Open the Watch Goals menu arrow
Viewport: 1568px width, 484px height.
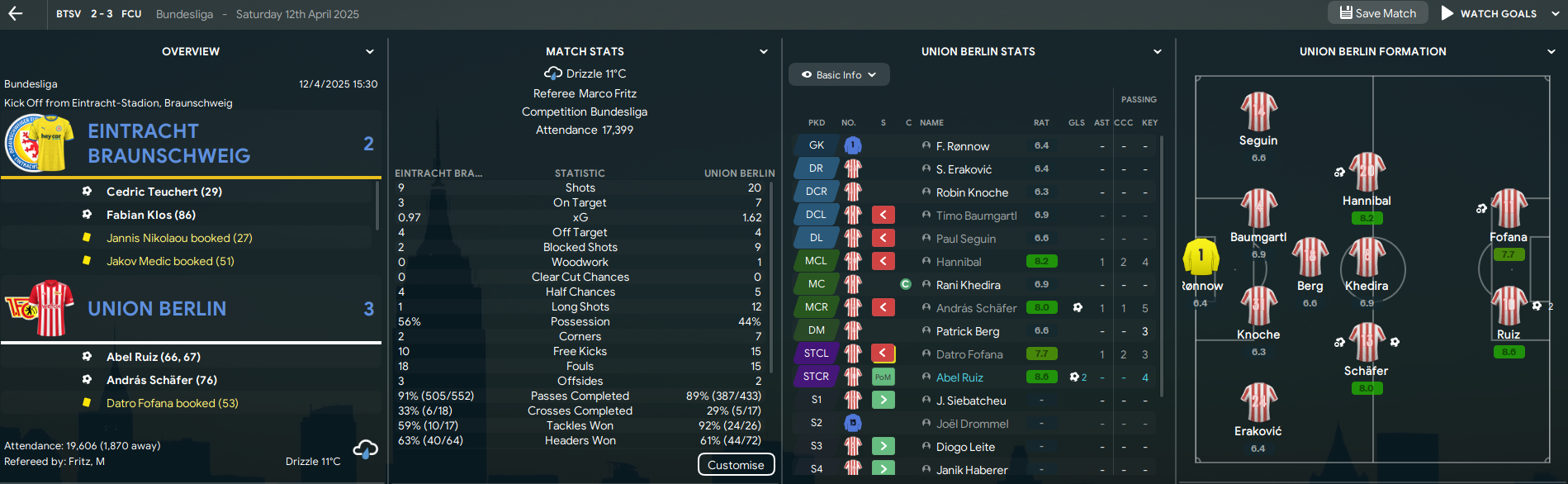(1556, 13)
